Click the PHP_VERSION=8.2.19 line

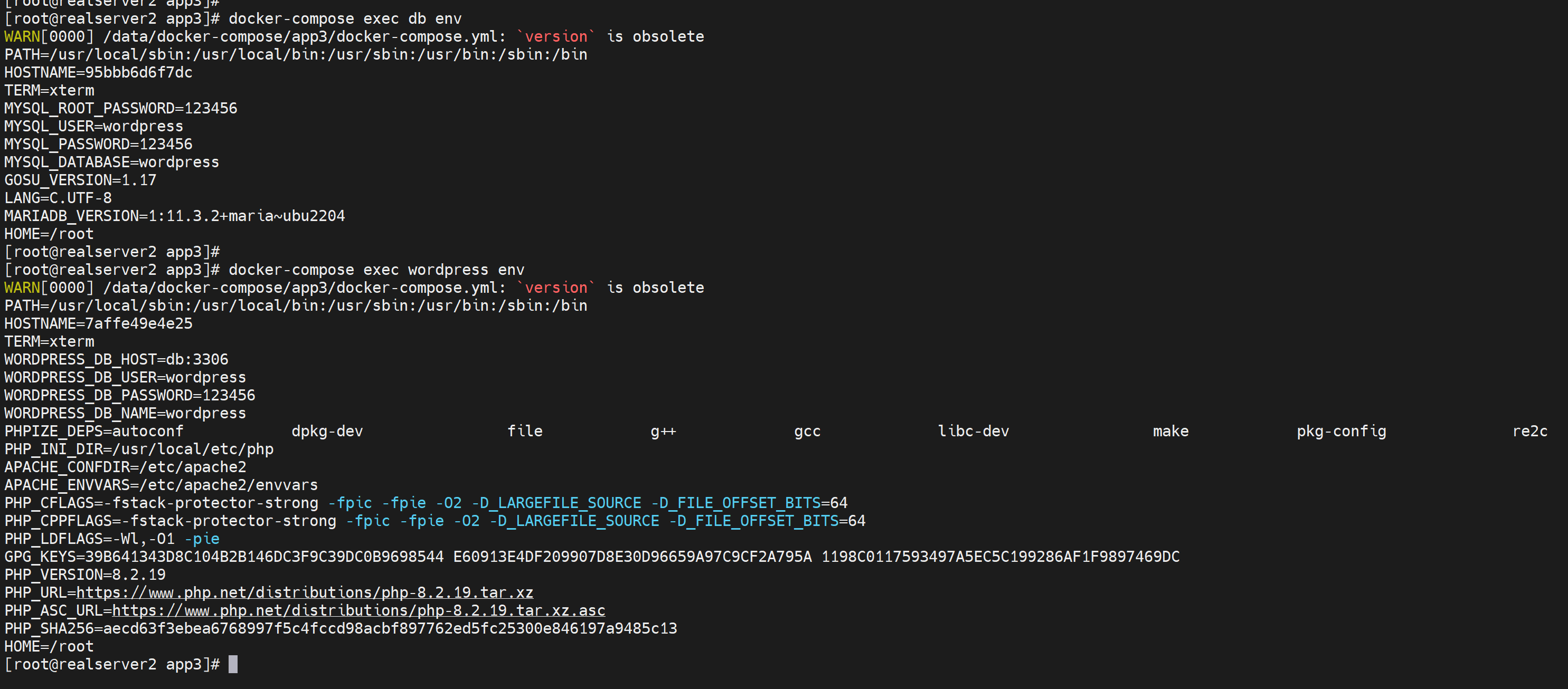(84, 575)
